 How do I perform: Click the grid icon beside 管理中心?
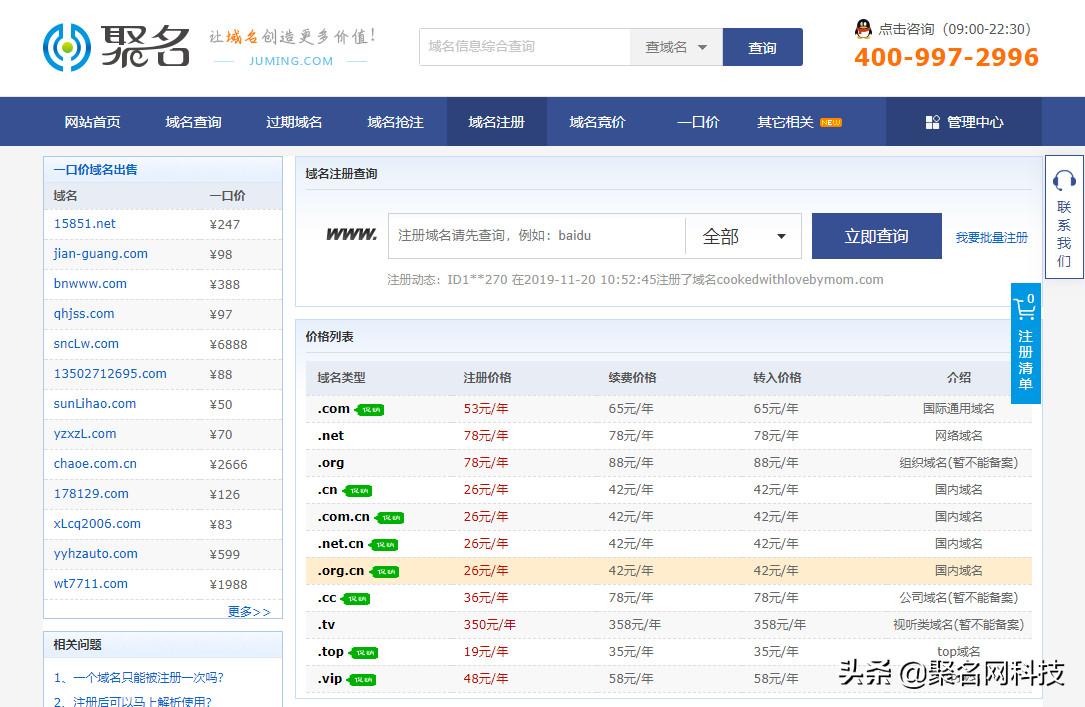point(932,122)
